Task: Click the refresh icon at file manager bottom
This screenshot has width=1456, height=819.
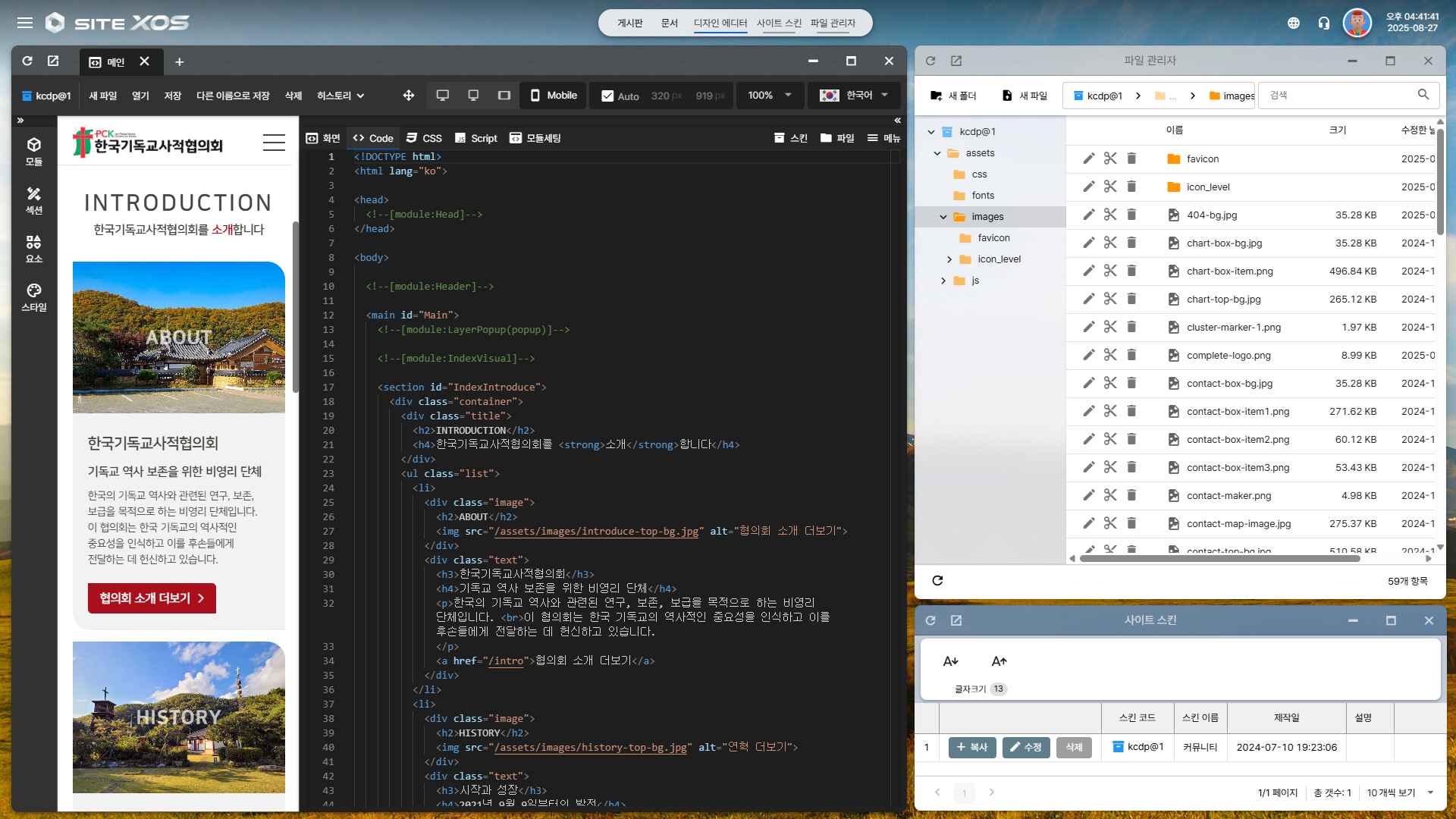Action: coord(937,580)
